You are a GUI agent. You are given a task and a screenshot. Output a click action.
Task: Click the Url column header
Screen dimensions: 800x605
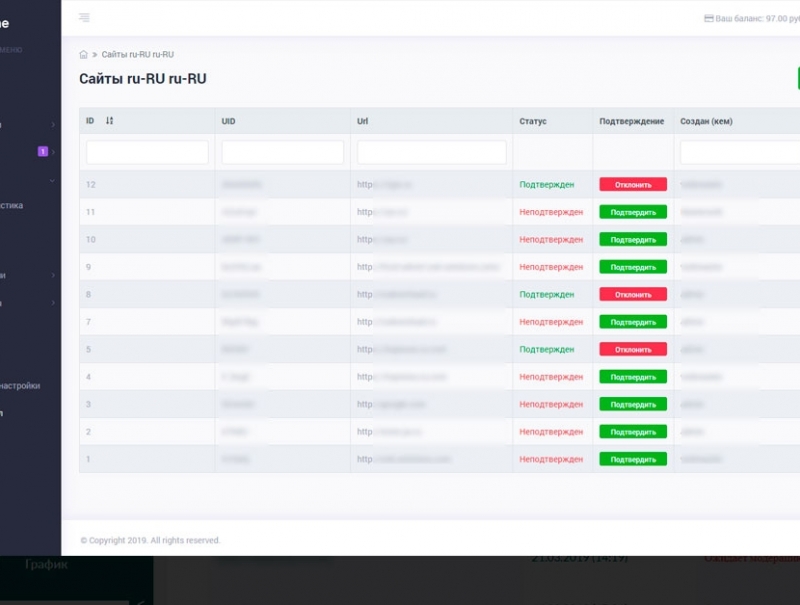coord(362,121)
